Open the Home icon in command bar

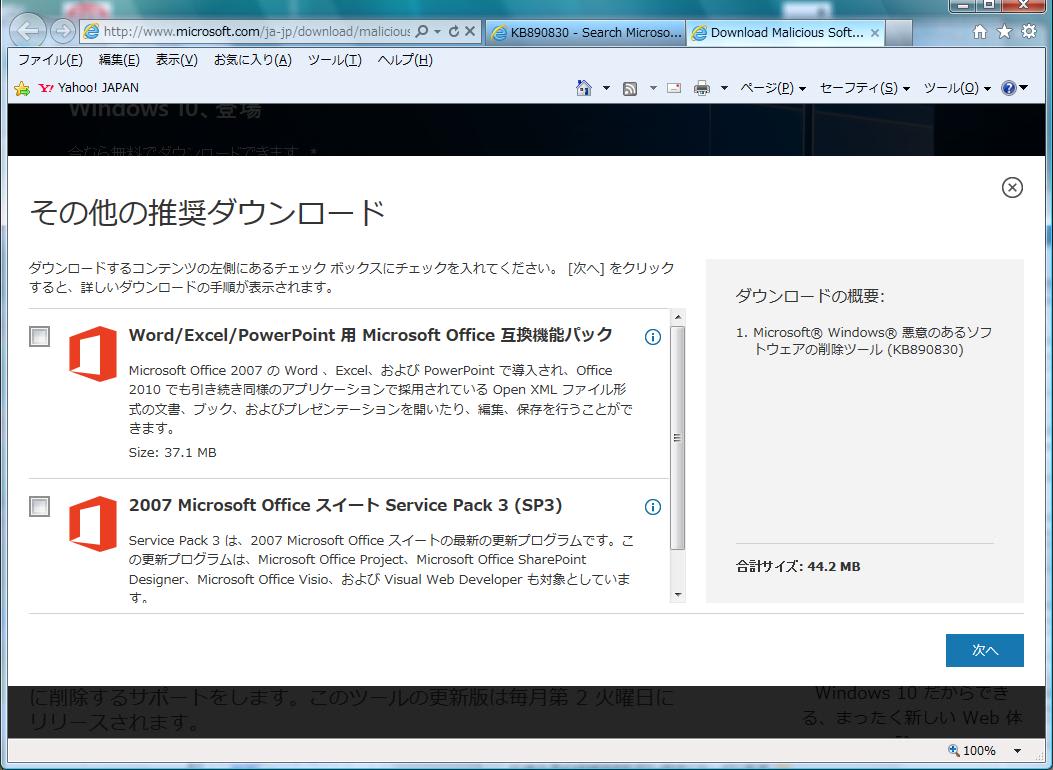click(x=584, y=88)
